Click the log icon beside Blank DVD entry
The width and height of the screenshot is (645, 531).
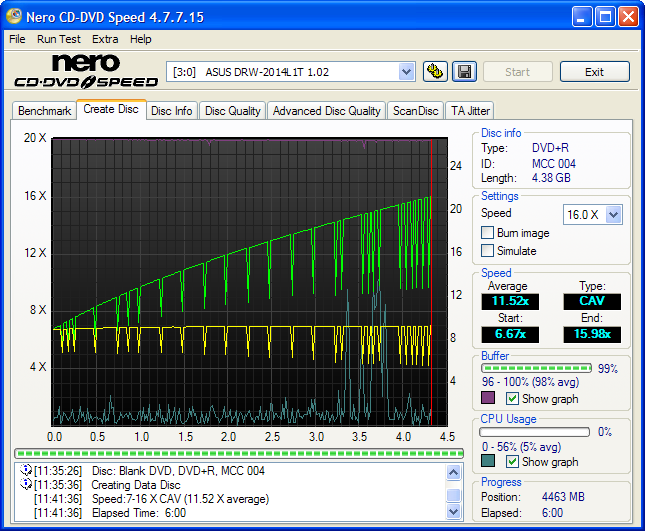pyautogui.click(x=26, y=471)
